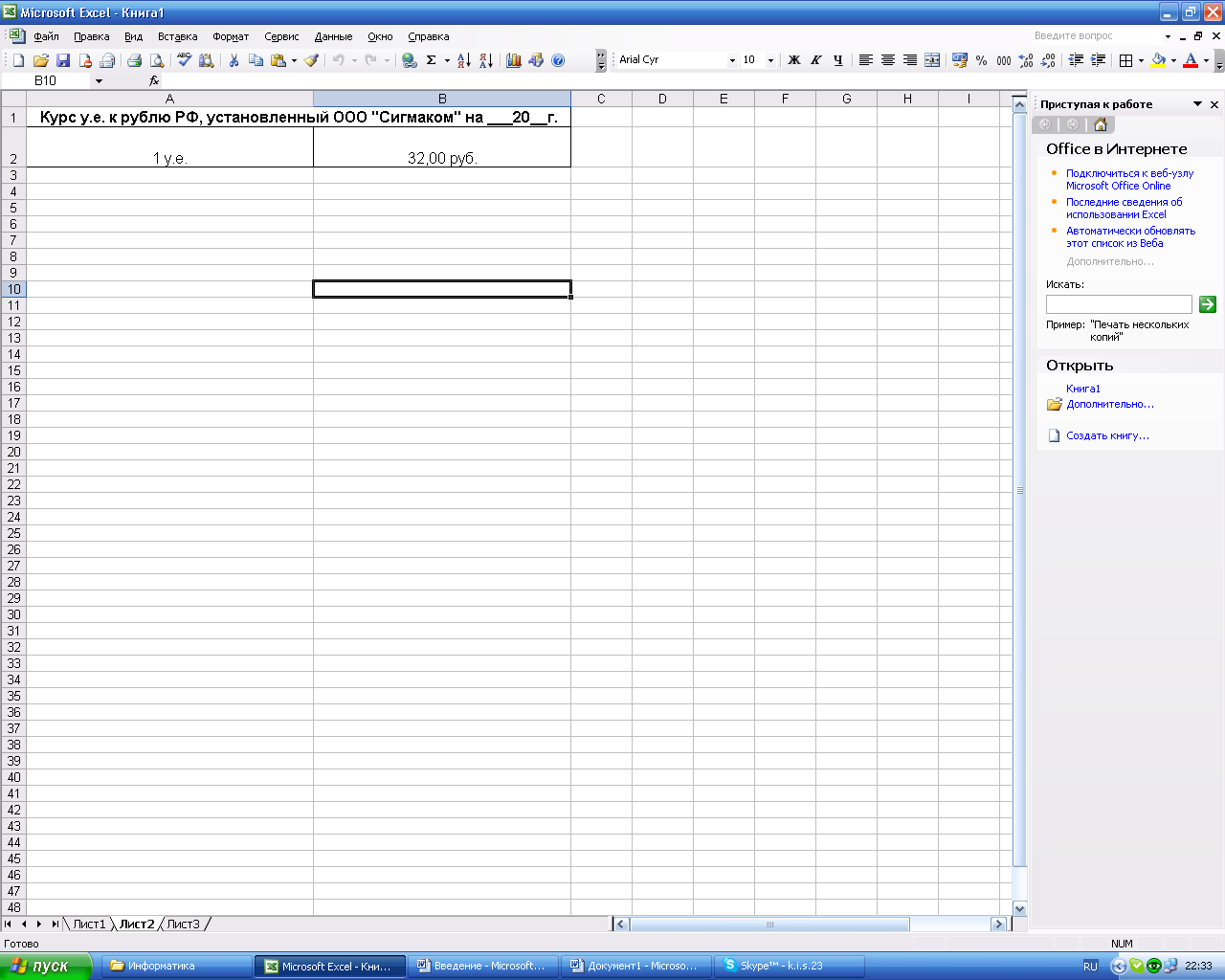The height and width of the screenshot is (980, 1225).
Task: Click the auto-update list from web link
Action: pos(1130,237)
